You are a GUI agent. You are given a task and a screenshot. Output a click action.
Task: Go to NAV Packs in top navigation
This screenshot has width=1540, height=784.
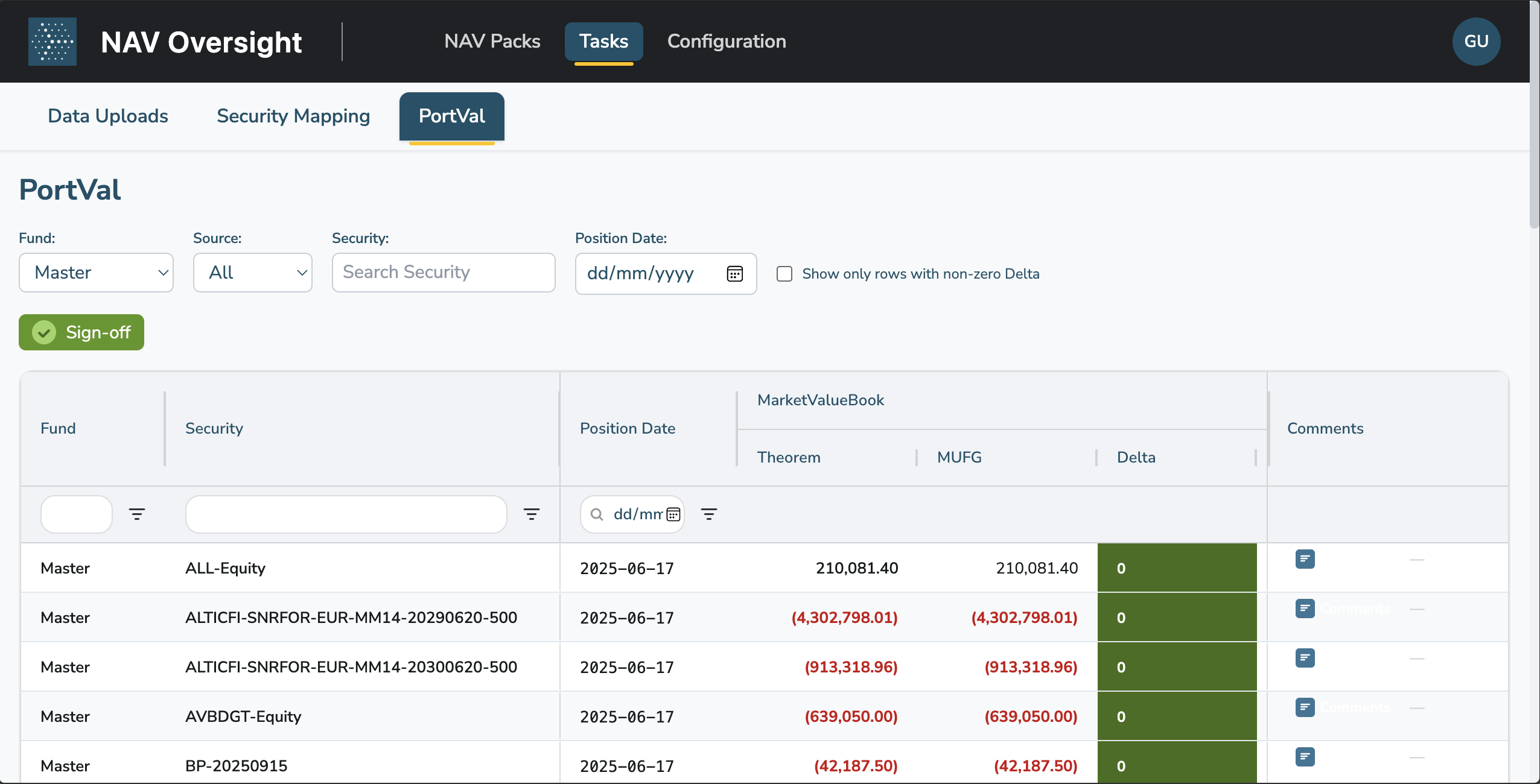click(492, 41)
